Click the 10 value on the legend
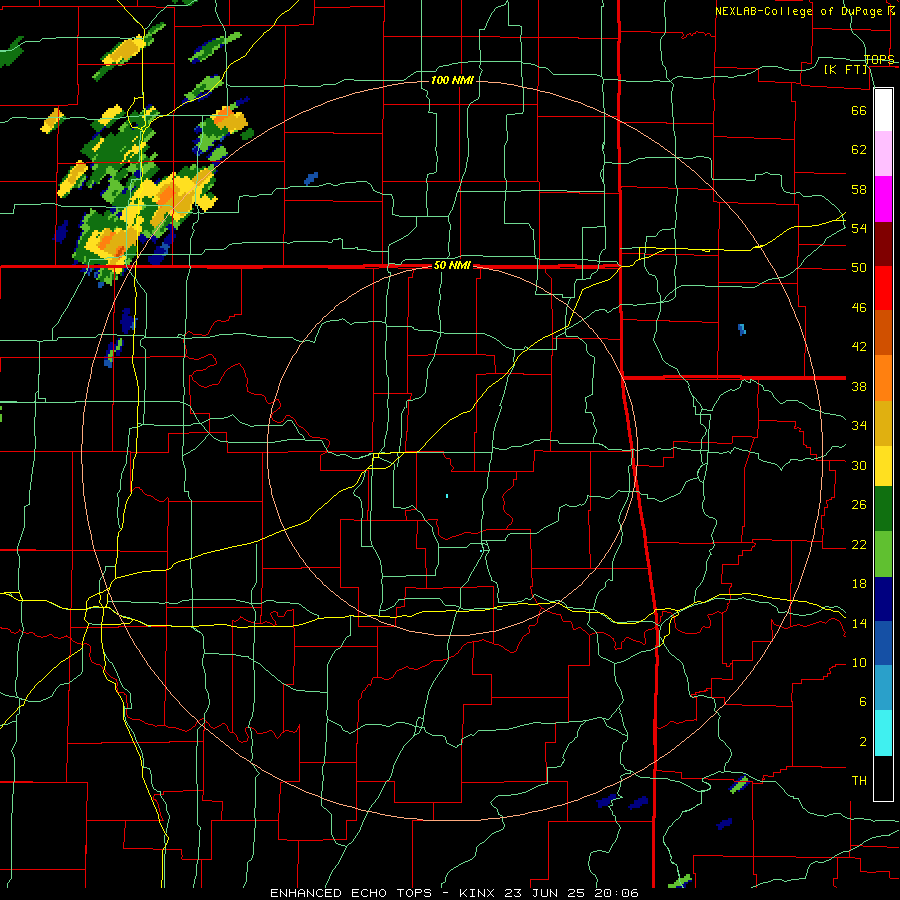Screen dimensions: 900x900 (x=859, y=663)
